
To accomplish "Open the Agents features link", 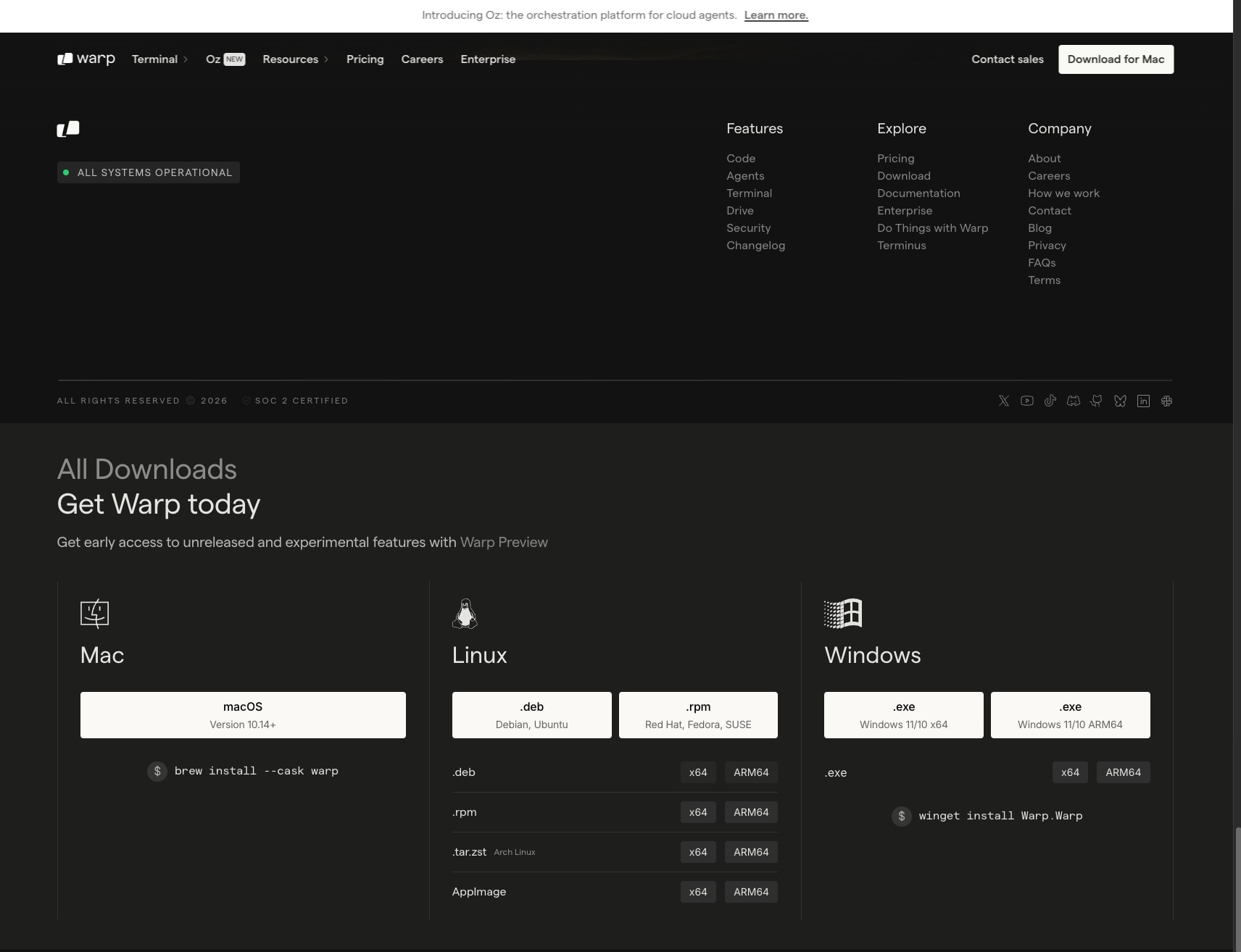I will tap(745, 176).
